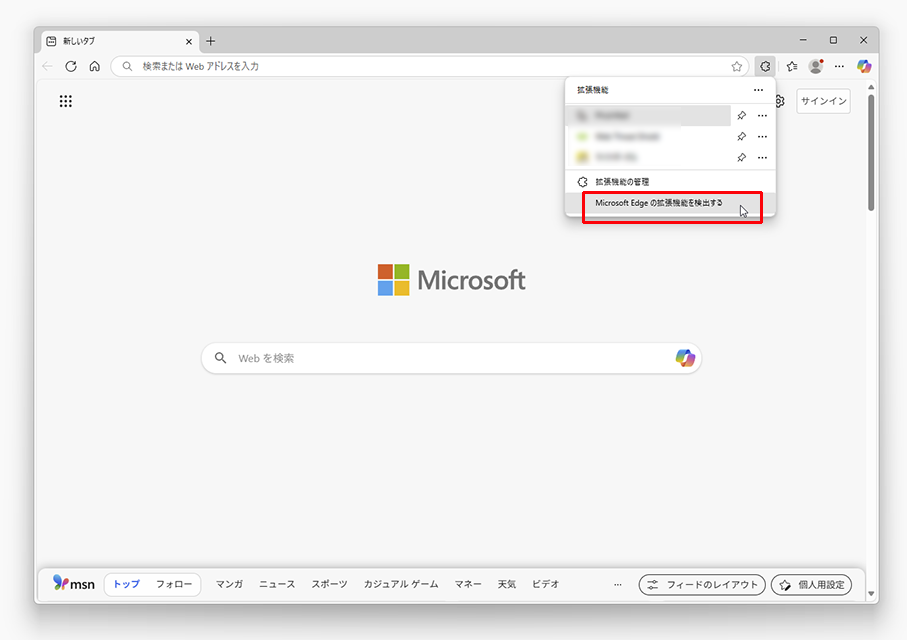Click the page vertical scrollbar thumb
Viewport: 907px width, 640px height.
871,153
